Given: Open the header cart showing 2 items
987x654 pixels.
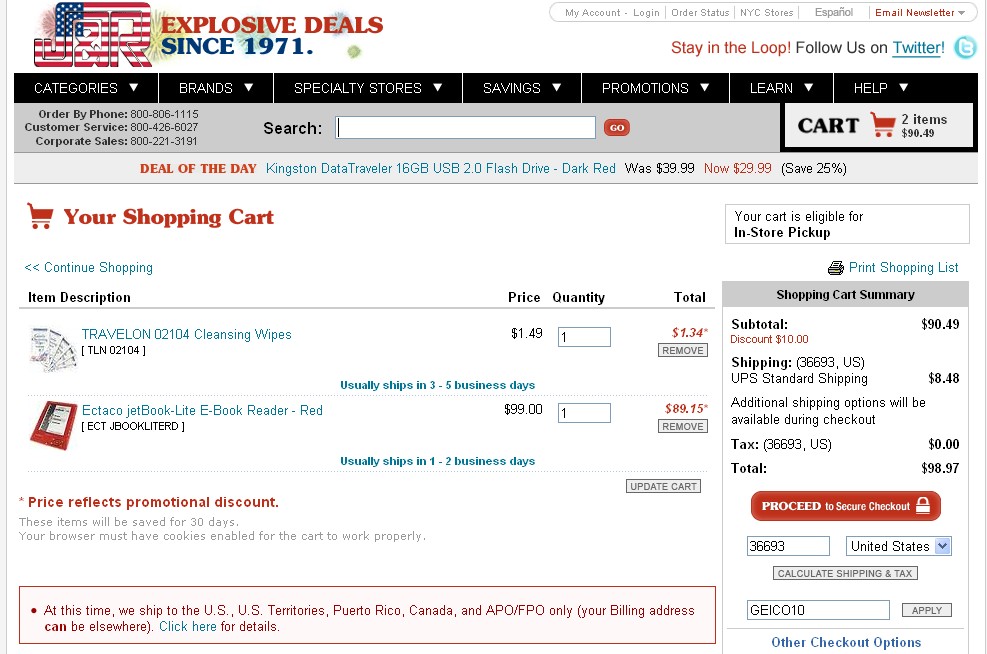Looking at the screenshot, I should tap(879, 125).
